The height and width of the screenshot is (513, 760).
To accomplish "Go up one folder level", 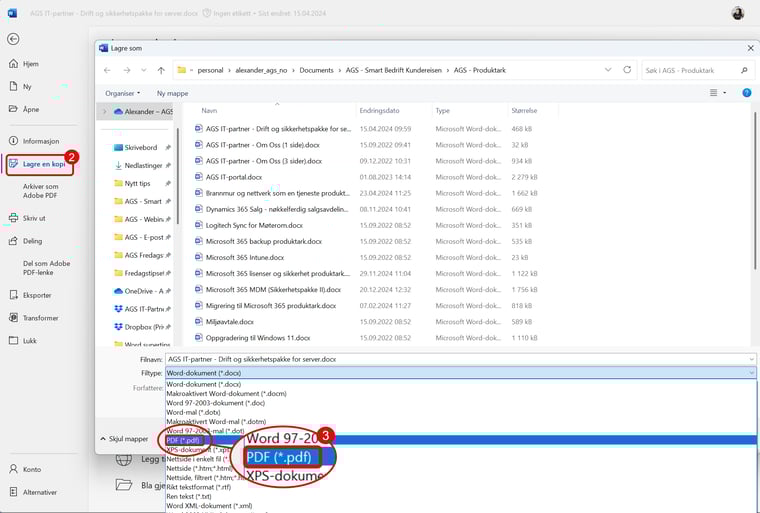I will point(161,70).
